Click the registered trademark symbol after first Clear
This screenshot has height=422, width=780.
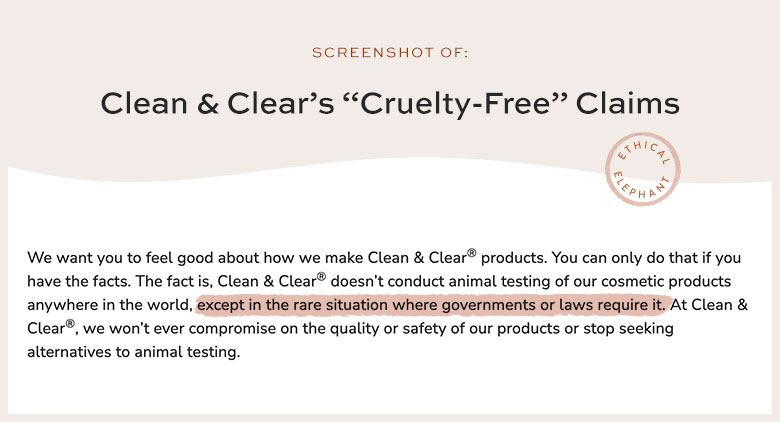[472, 253]
